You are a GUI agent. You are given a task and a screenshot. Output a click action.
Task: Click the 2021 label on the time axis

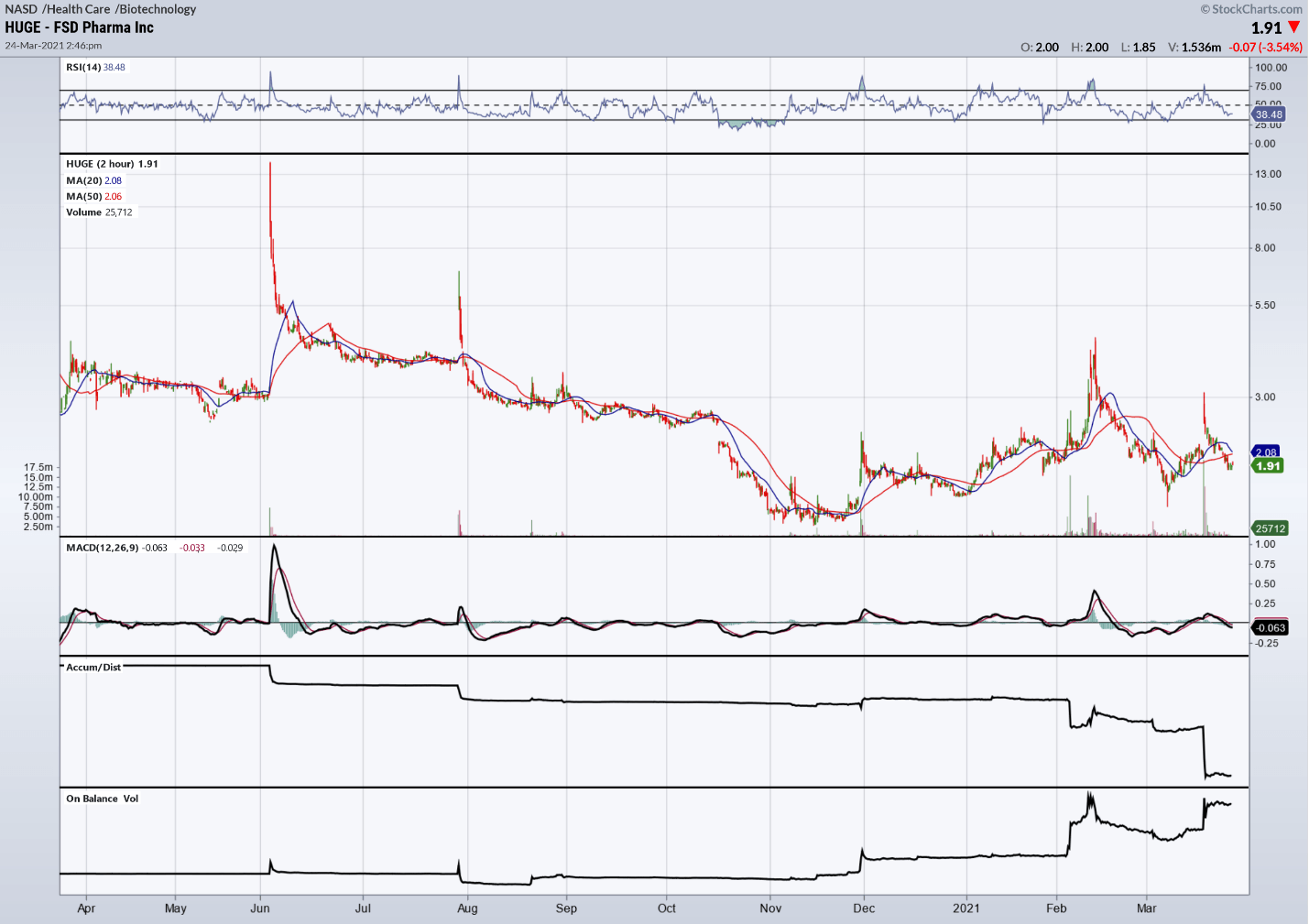point(966,908)
